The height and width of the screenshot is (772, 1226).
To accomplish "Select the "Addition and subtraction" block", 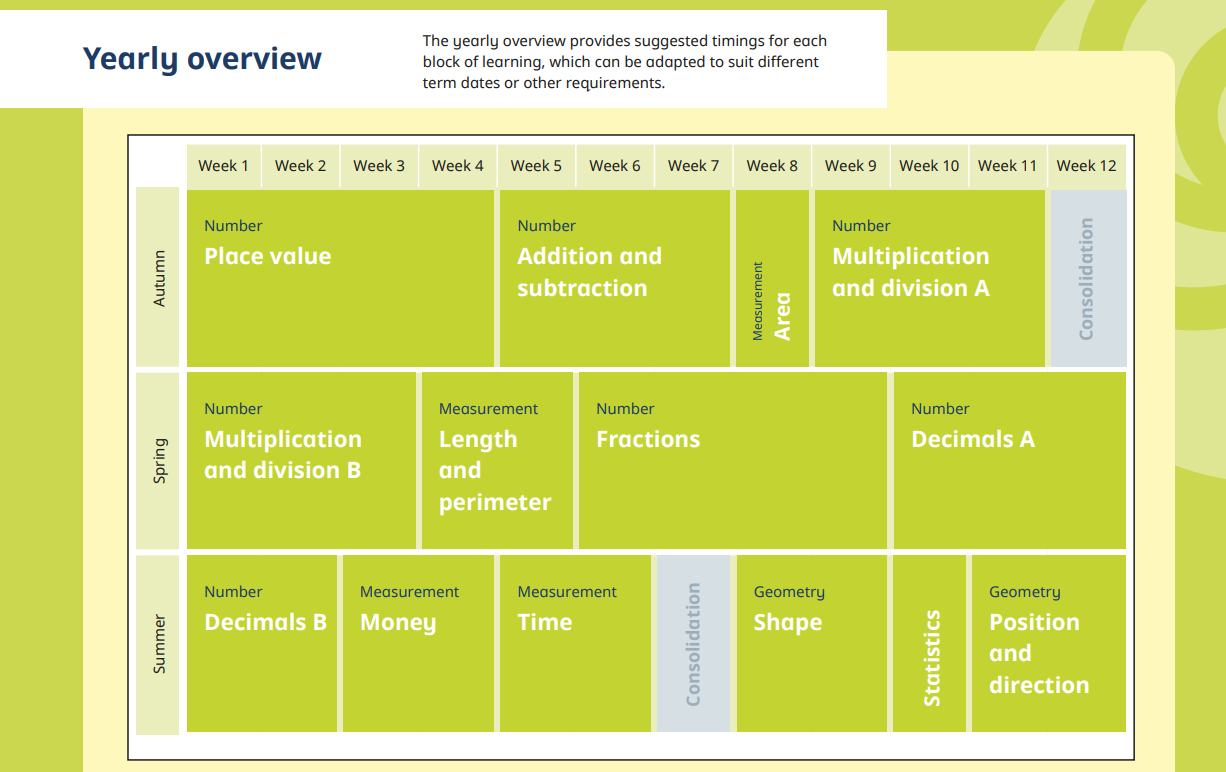I will pos(615,278).
